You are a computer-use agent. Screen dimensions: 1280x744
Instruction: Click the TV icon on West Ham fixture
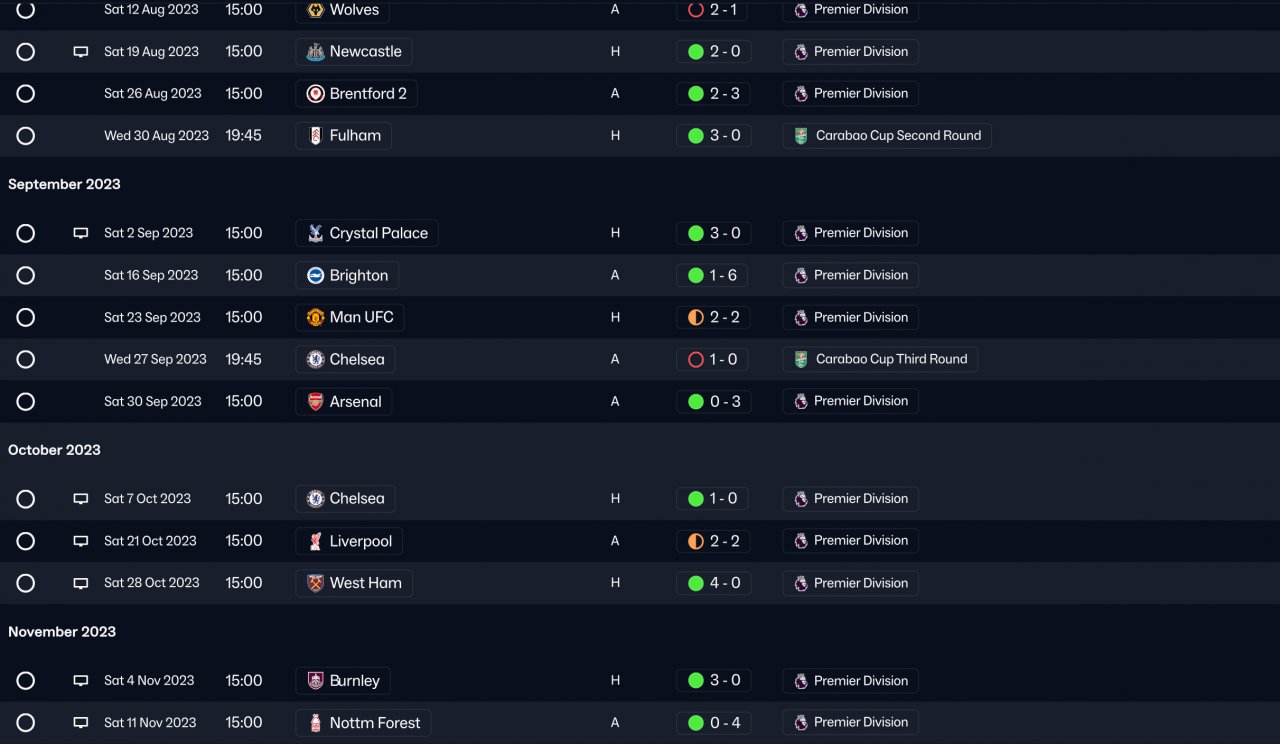pos(81,584)
